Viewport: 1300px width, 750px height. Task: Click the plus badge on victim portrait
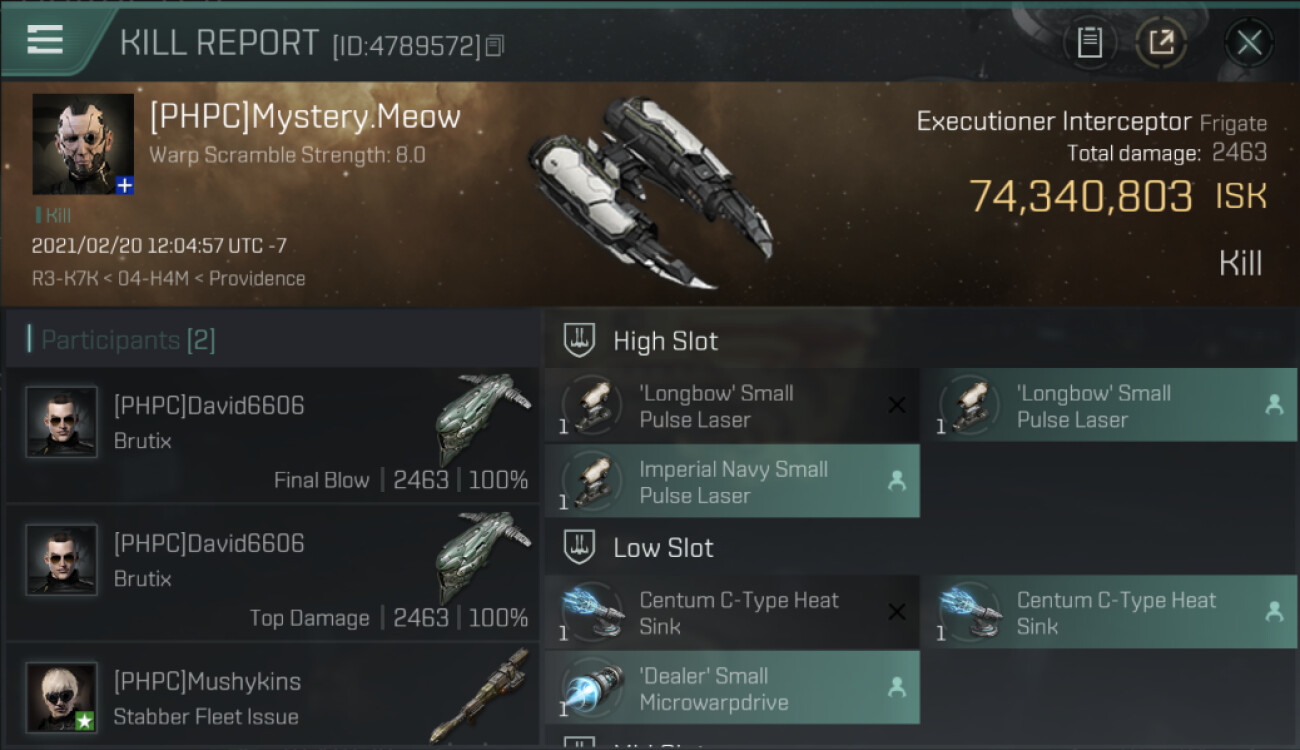[x=124, y=186]
